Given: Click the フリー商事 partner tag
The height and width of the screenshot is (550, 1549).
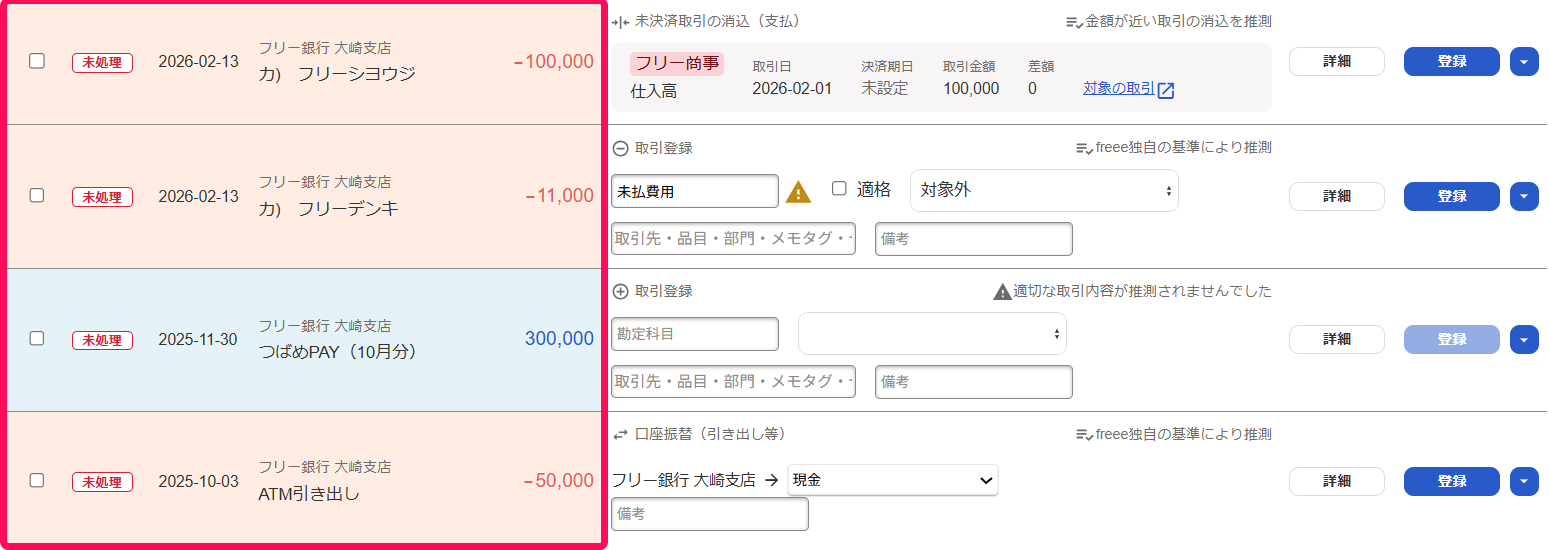Looking at the screenshot, I should click(x=677, y=64).
